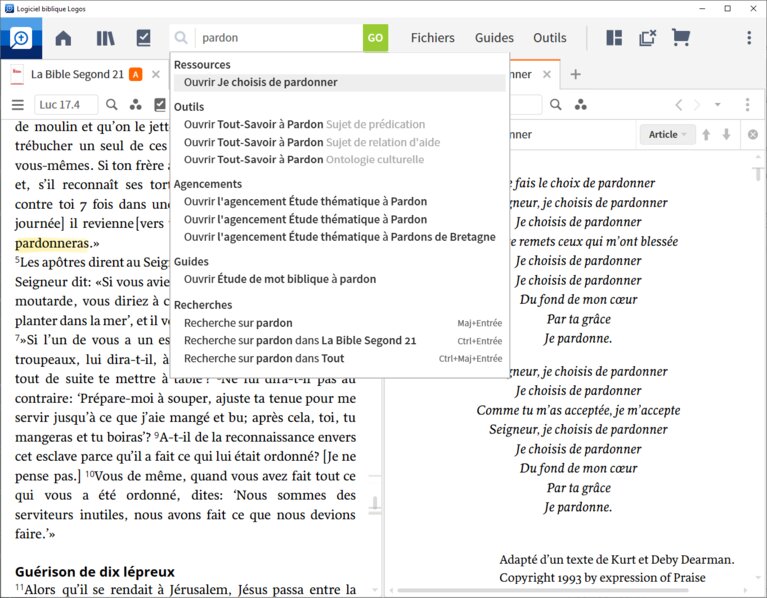The width and height of the screenshot is (767, 598).
Task: Go forward with the right panel arrow
Action: [697, 105]
